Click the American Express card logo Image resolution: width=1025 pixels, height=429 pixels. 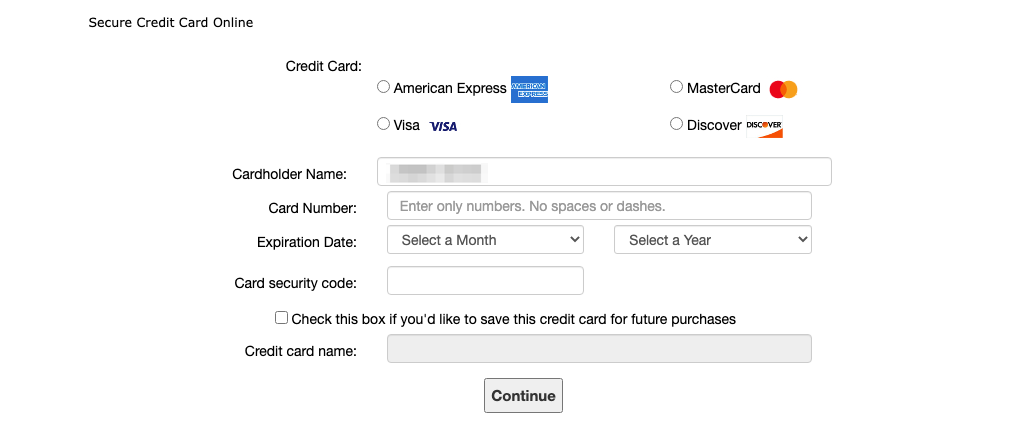[529, 90]
